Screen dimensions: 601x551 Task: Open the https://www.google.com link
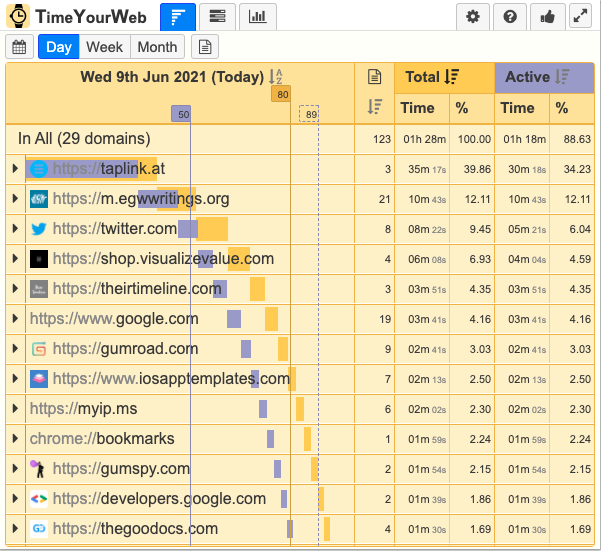[x=114, y=319]
